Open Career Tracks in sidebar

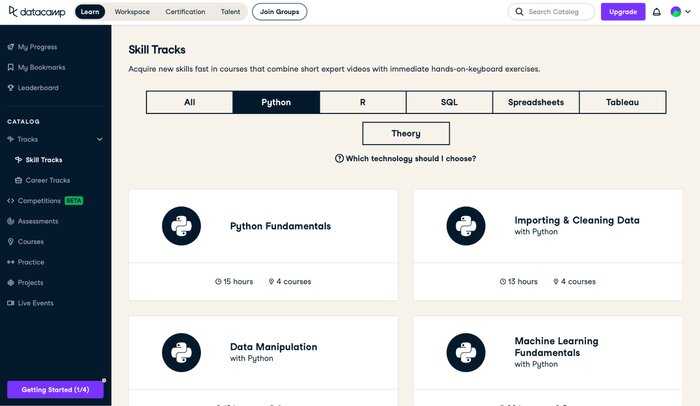[48, 180]
